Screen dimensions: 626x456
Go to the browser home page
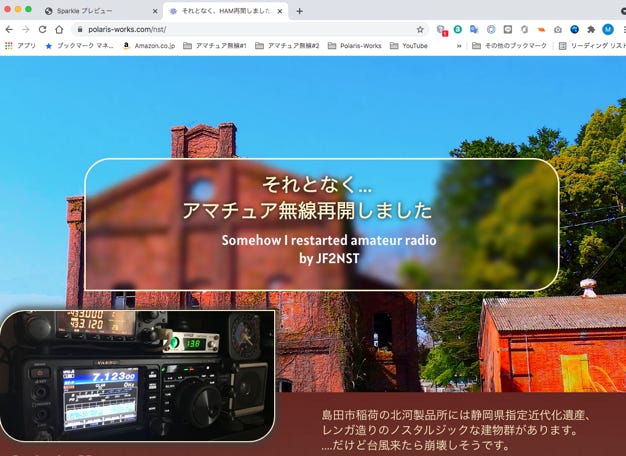[x=59, y=29]
